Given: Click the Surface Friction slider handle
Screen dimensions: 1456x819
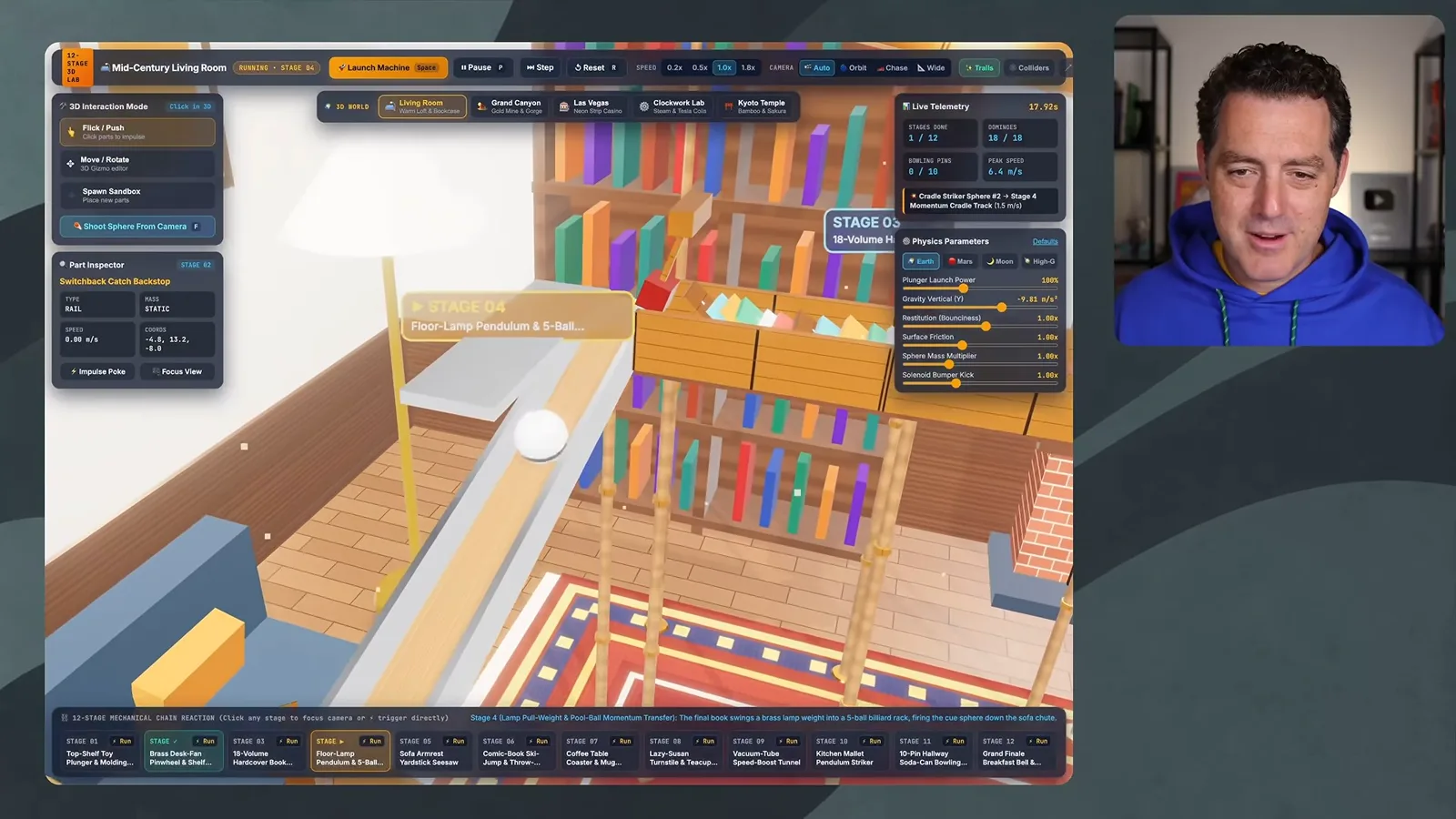Looking at the screenshot, I should 962,345.
